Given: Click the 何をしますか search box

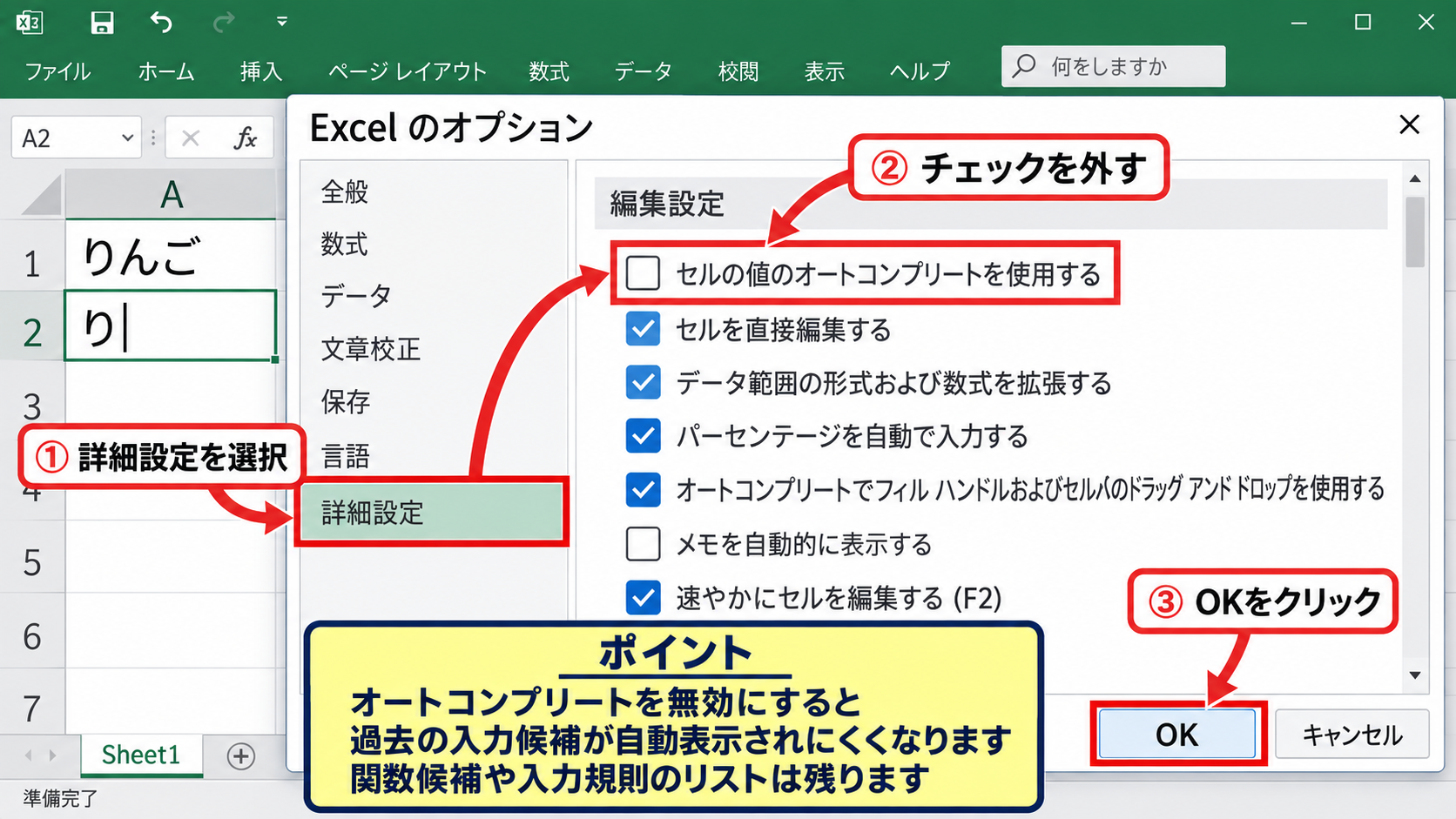Looking at the screenshot, I should coord(1113,66).
